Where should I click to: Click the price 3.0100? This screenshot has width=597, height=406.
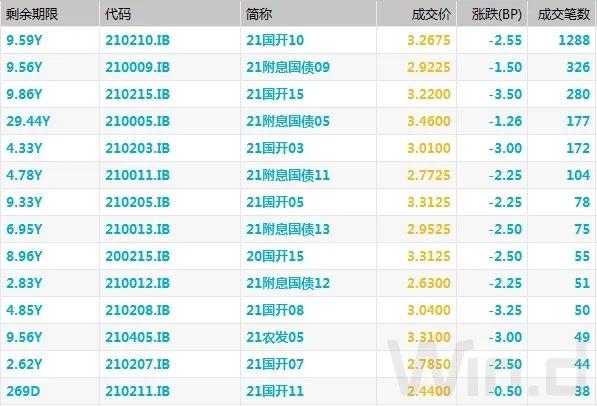pyautogui.click(x=429, y=149)
